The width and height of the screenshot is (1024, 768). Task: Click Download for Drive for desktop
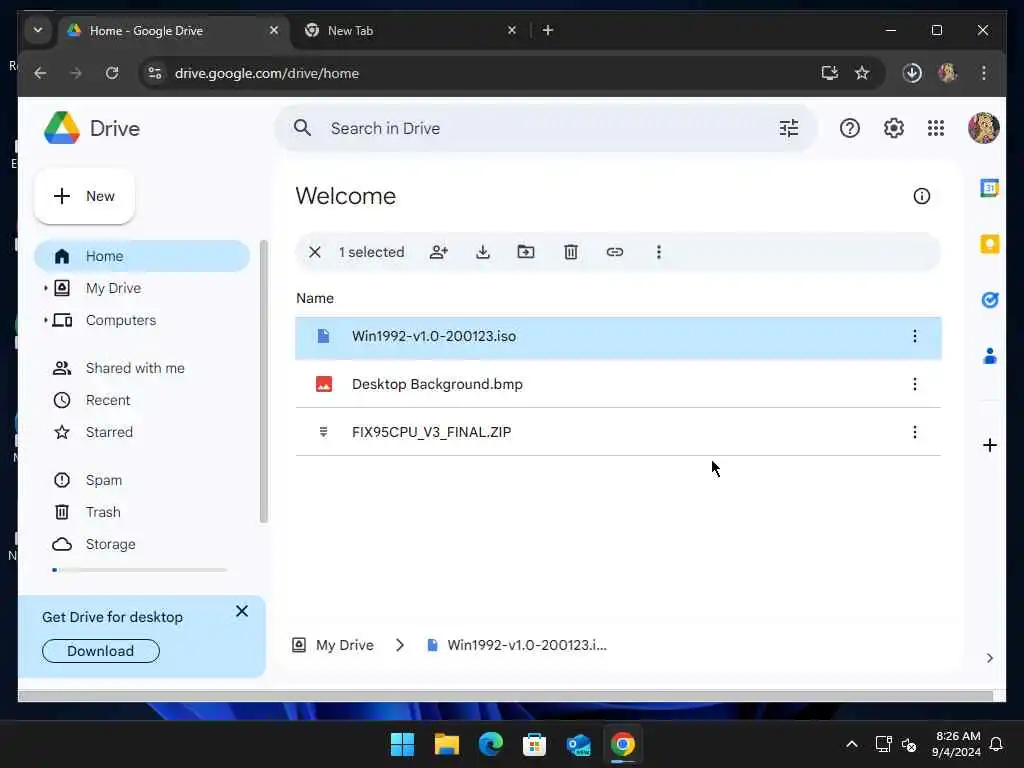pos(101,651)
